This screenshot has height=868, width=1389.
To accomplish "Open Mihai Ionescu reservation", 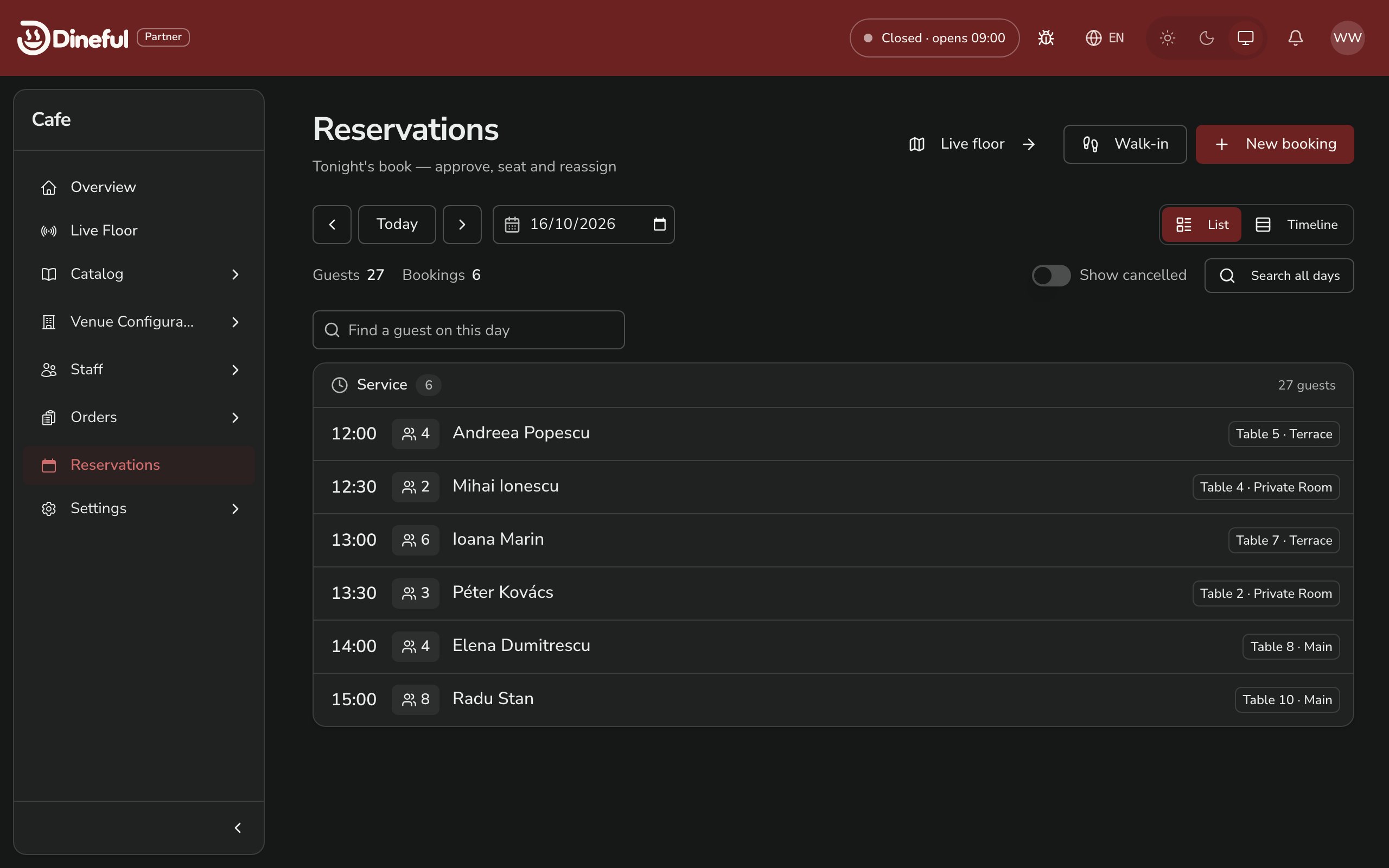I will tap(833, 487).
